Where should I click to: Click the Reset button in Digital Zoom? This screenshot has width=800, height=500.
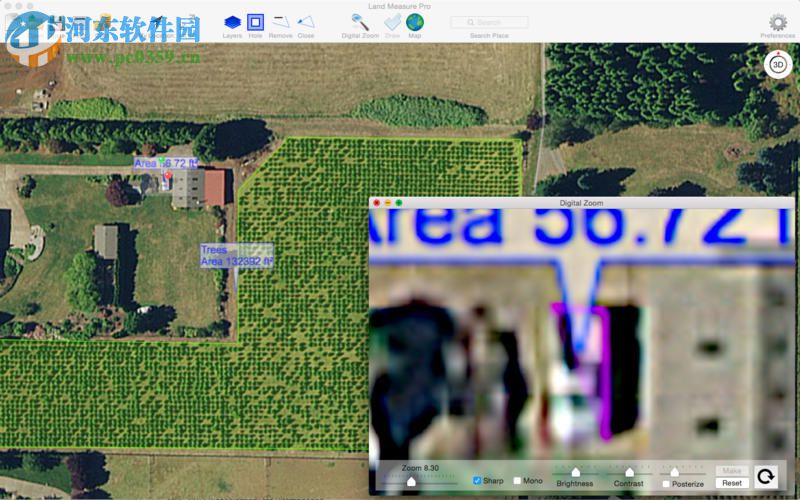pyautogui.click(x=732, y=483)
